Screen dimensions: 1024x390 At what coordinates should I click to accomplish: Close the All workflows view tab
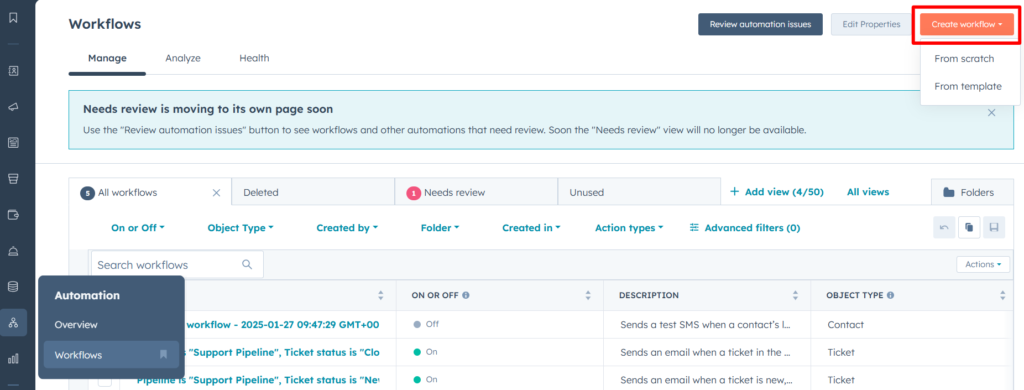point(217,193)
